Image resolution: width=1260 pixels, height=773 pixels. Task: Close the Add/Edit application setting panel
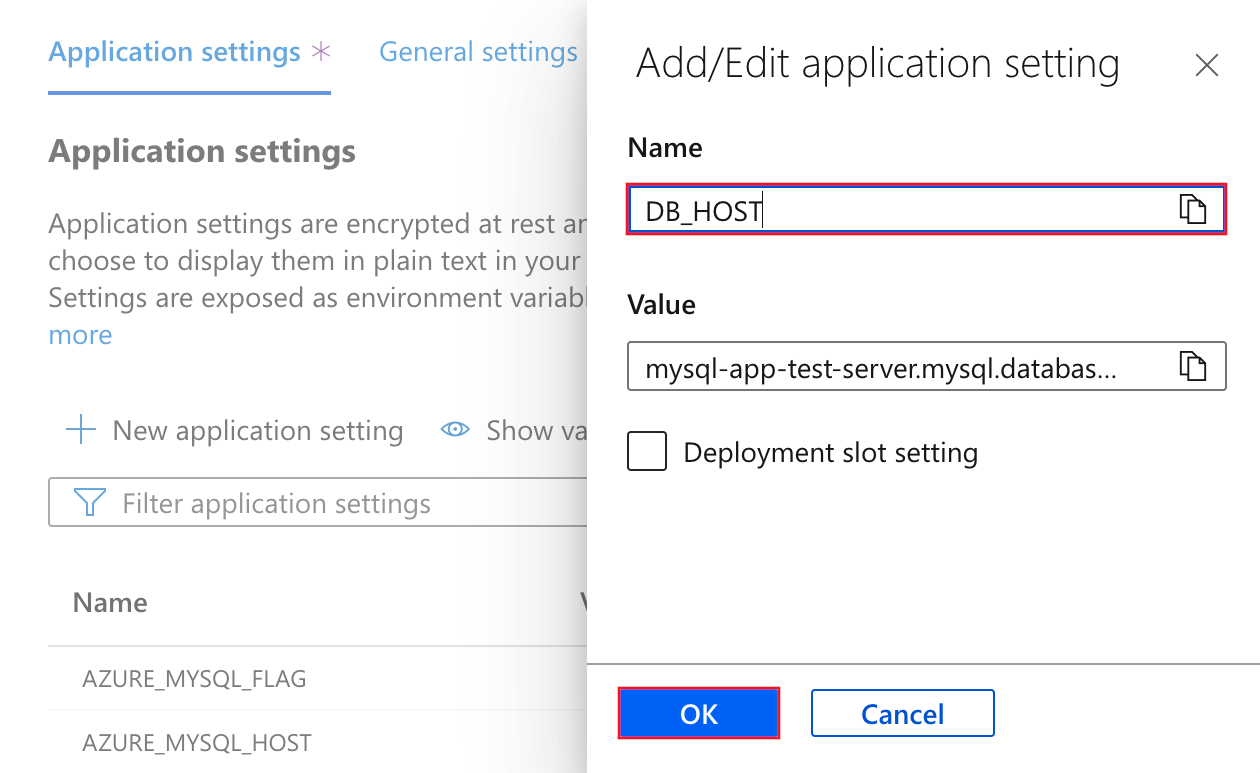pos(1207,66)
